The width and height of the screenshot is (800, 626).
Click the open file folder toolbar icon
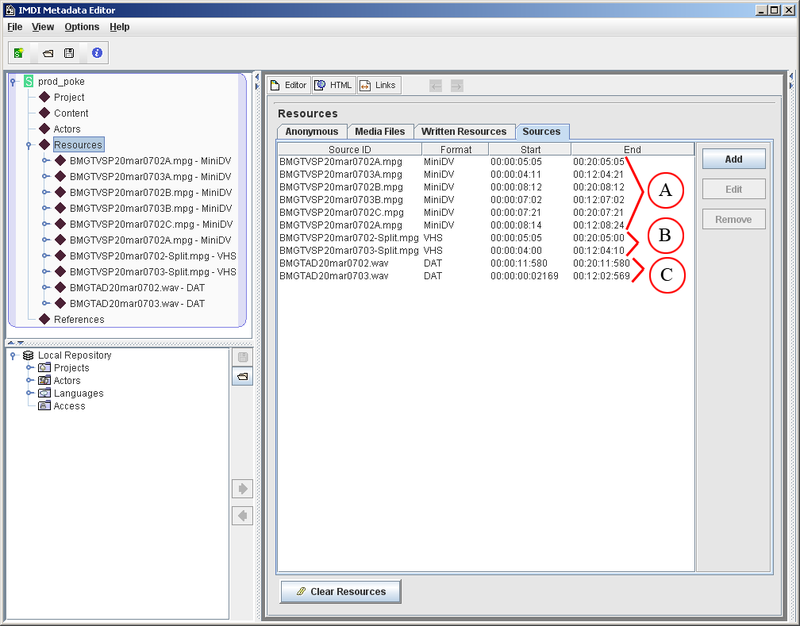point(46,52)
